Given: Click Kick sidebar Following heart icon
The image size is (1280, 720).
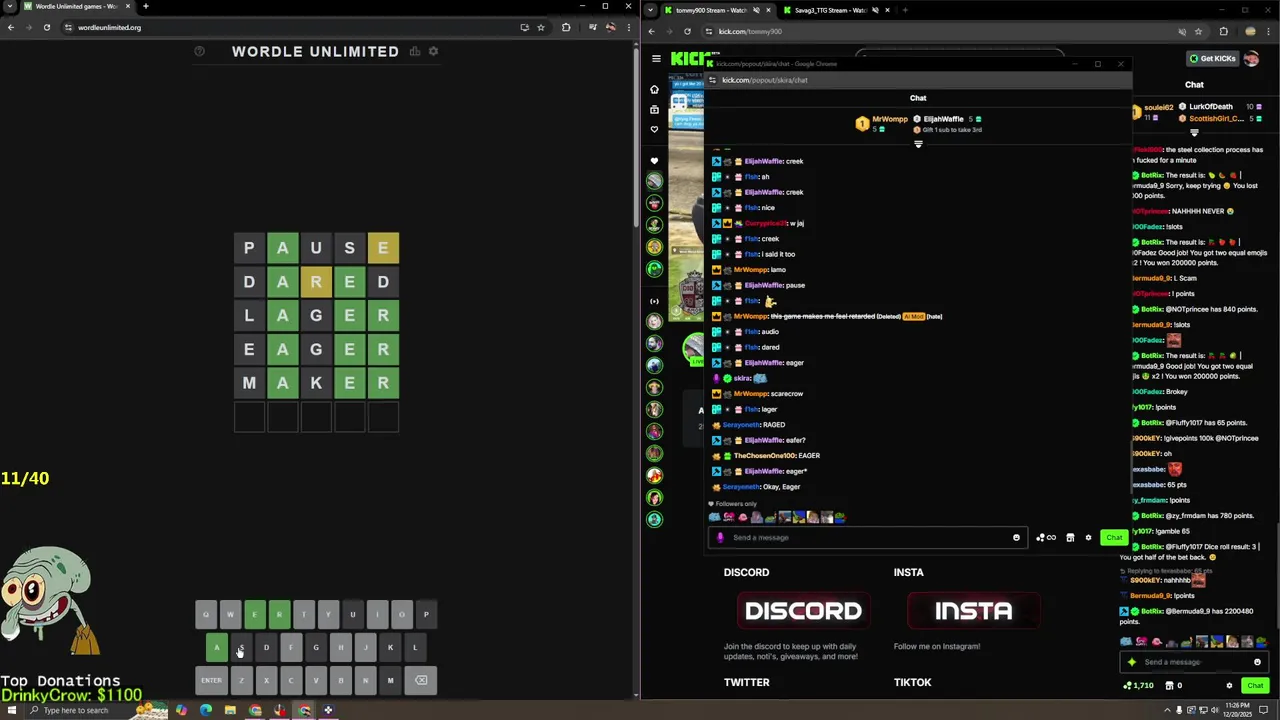Looking at the screenshot, I should [654, 129].
